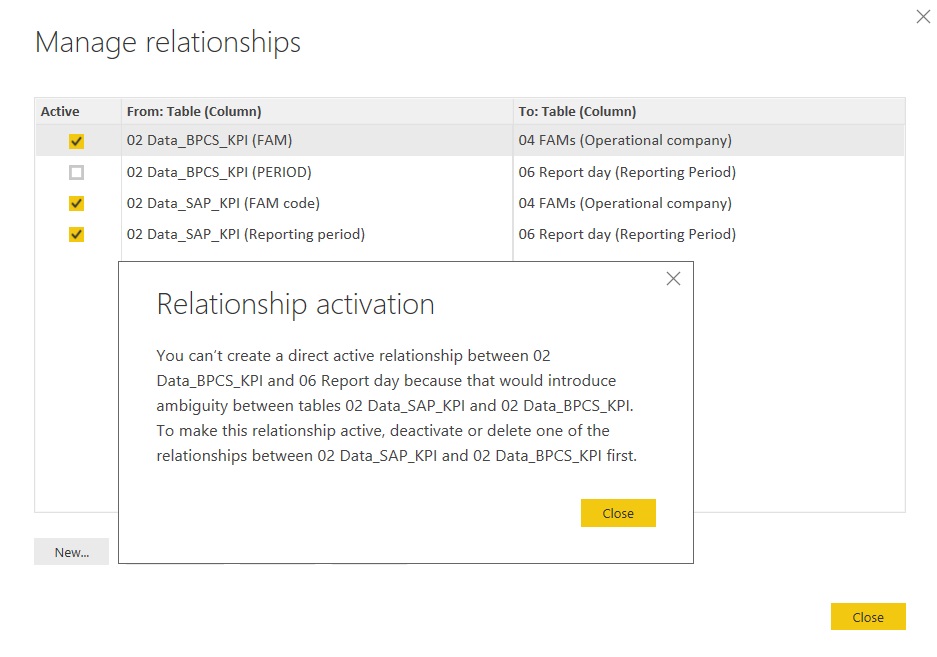The height and width of the screenshot is (657, 937).
Task: Click 06 Report day cell in PERIOD row
Action: point(627,172)
